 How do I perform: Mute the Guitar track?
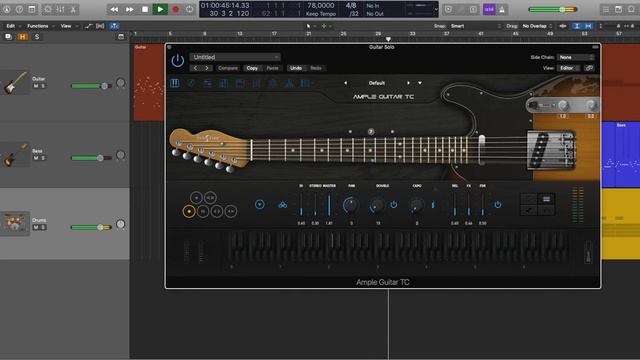click(x=36, y=86)
